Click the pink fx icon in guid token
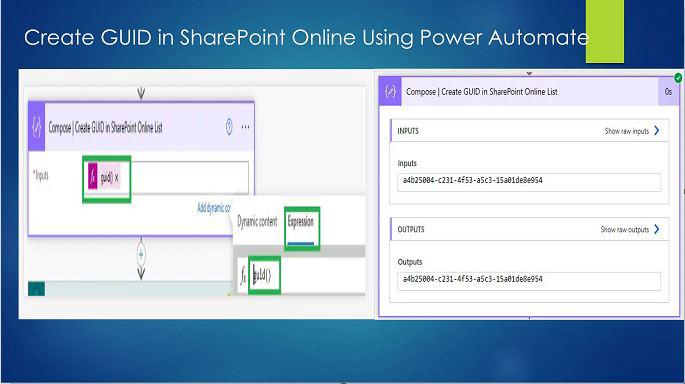The height and width of the screenshot is (384, 685). (x=93, y=177)
